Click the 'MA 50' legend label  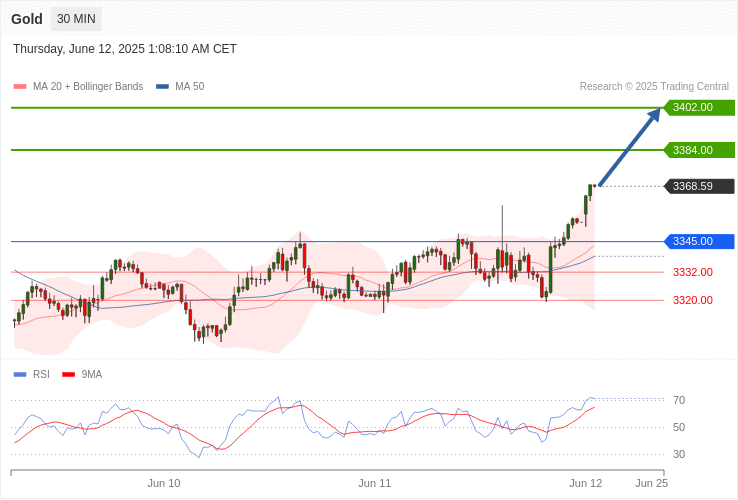tap(190, 87)
